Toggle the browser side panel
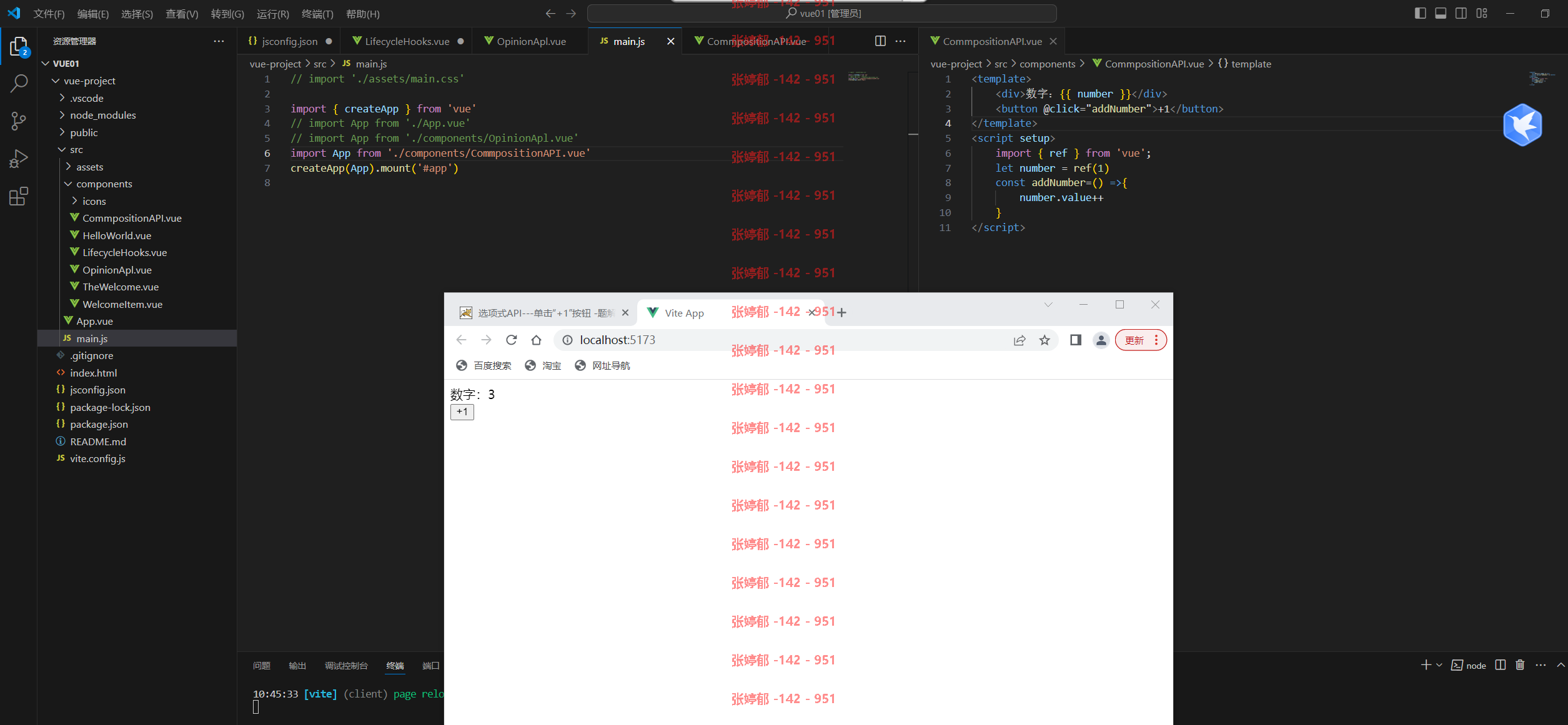The image size is (1568, 725). point(1076,340)
